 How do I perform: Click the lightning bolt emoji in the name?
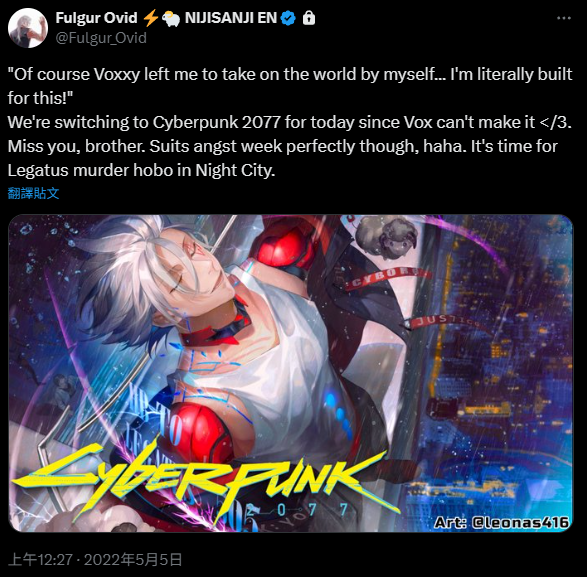coord(151,18)
